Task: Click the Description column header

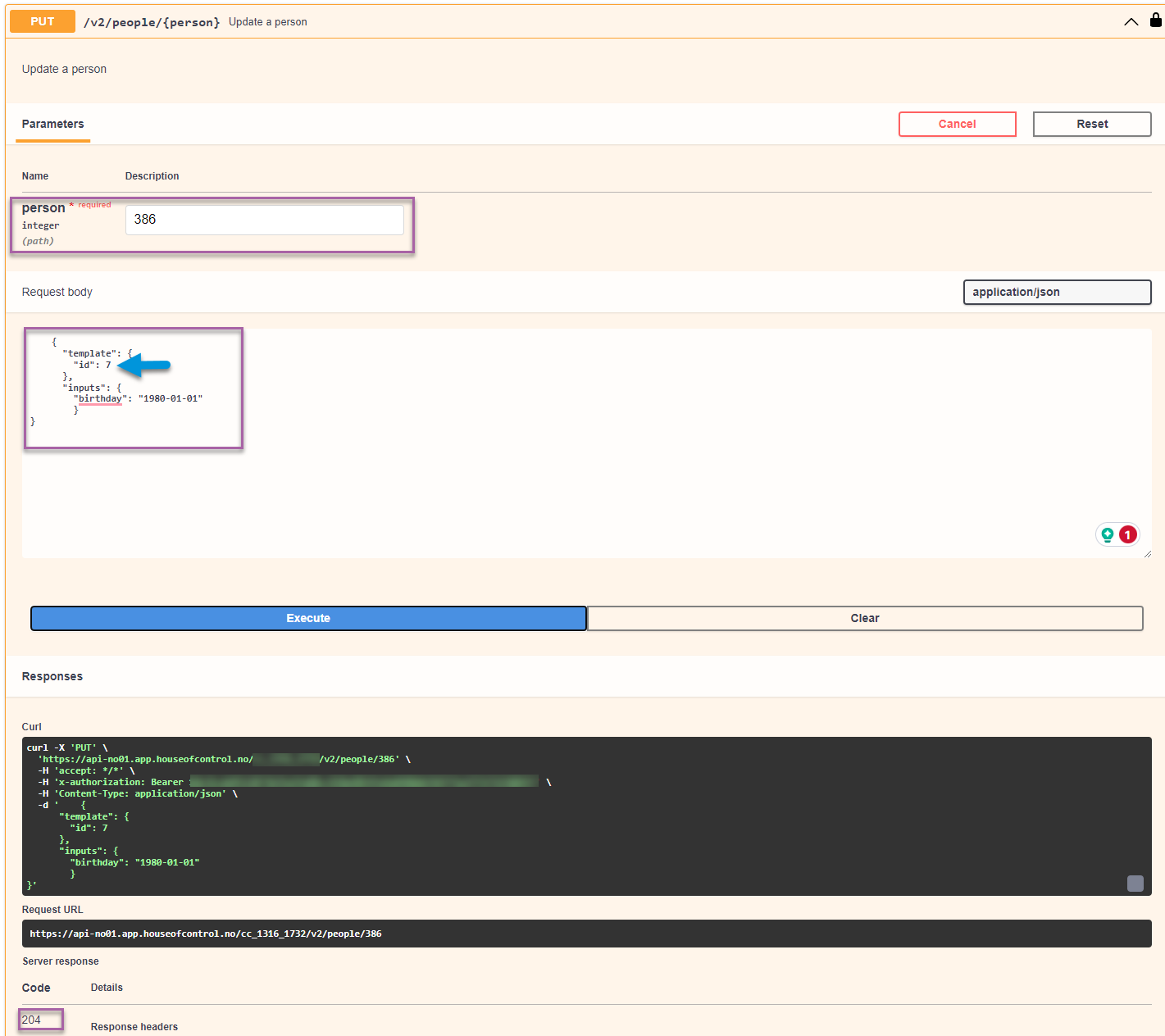Action: [152, 176]
